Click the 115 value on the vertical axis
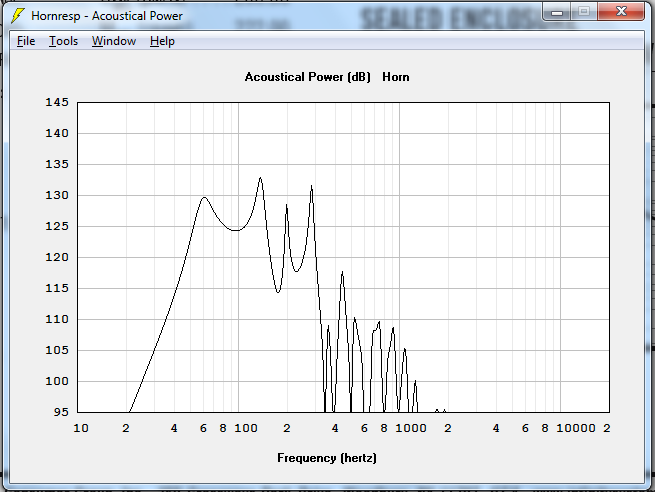655x492 pixels. pyautogui.click(x=57, y=288)
